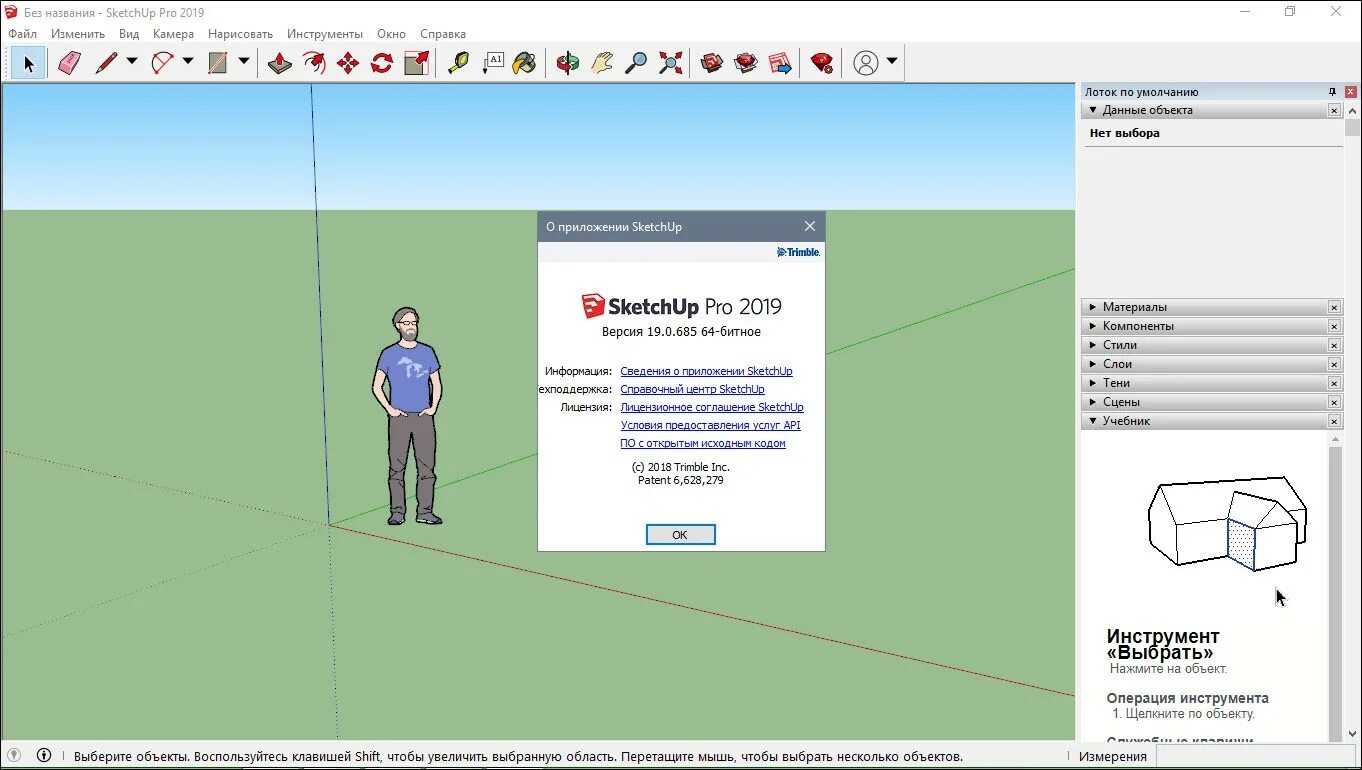Viewport: 1362px width, 770px height.
Task: Open the Файл menu
Action: click(x=22, y=34)
